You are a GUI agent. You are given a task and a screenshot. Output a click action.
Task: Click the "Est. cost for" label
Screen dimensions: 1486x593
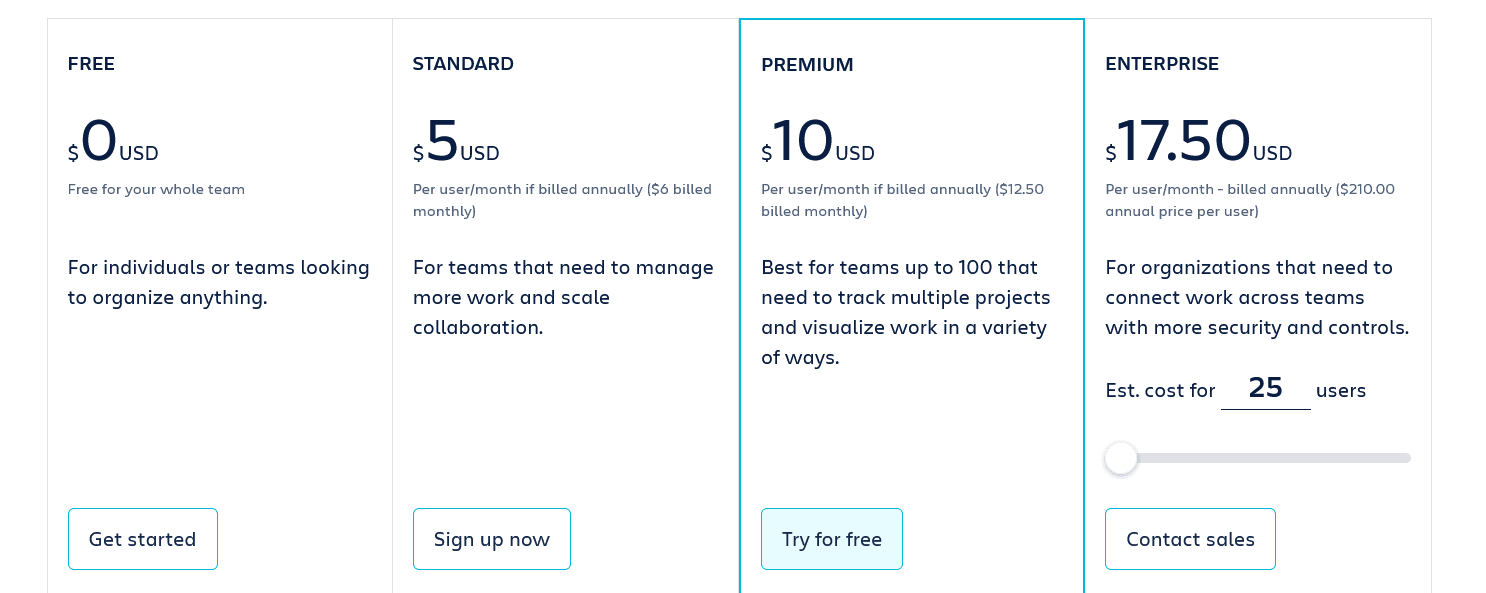pos(1160,391)
